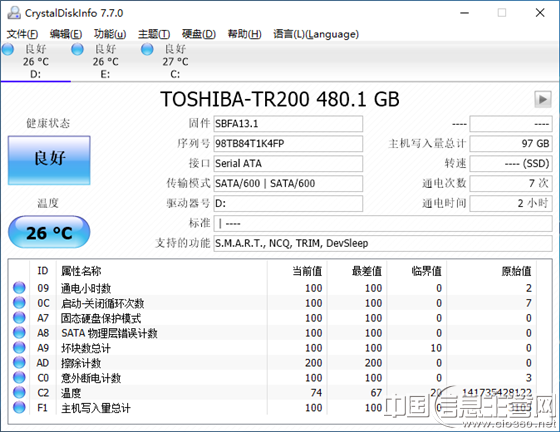This screenshot has height=432, width=560.
Task: Click the power on count field 7 次
Action: pos(511,184)
